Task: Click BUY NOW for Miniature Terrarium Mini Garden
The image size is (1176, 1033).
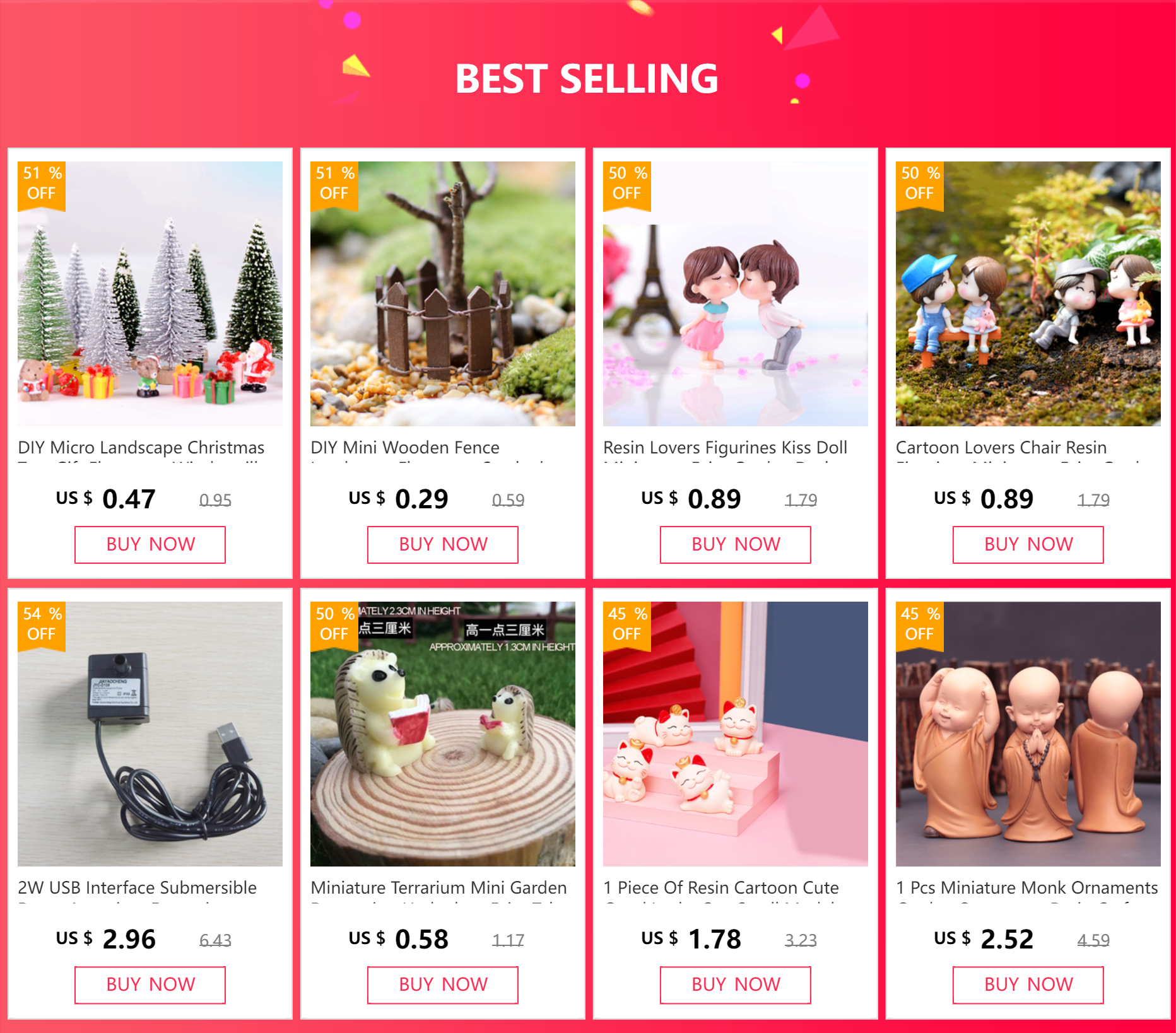Action: (x=443, y=985)
